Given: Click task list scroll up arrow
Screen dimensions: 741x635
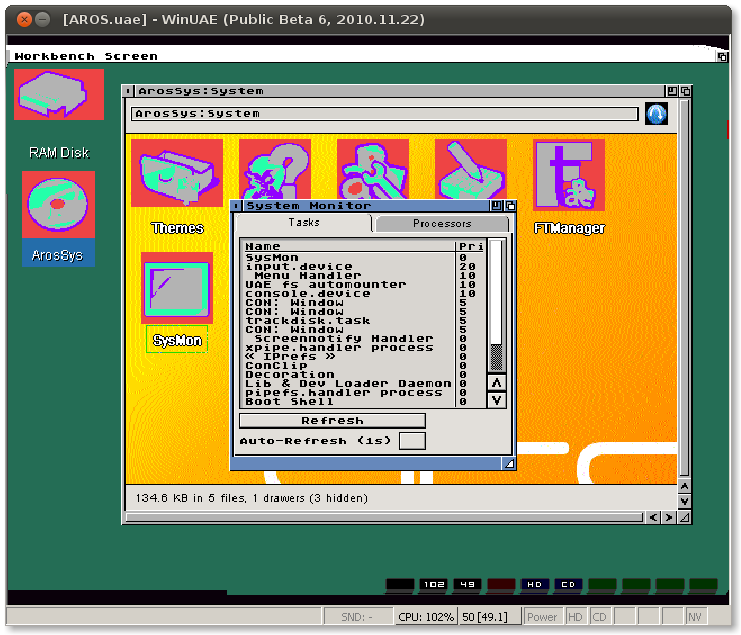Looking at the screenshot, I should [x=496, y=383].
